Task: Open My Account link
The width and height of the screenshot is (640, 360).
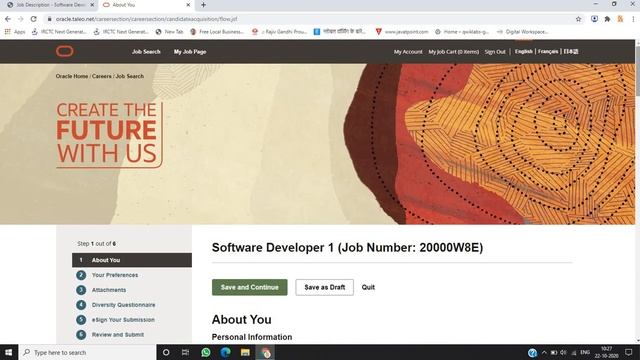Action: click(408, 52)
